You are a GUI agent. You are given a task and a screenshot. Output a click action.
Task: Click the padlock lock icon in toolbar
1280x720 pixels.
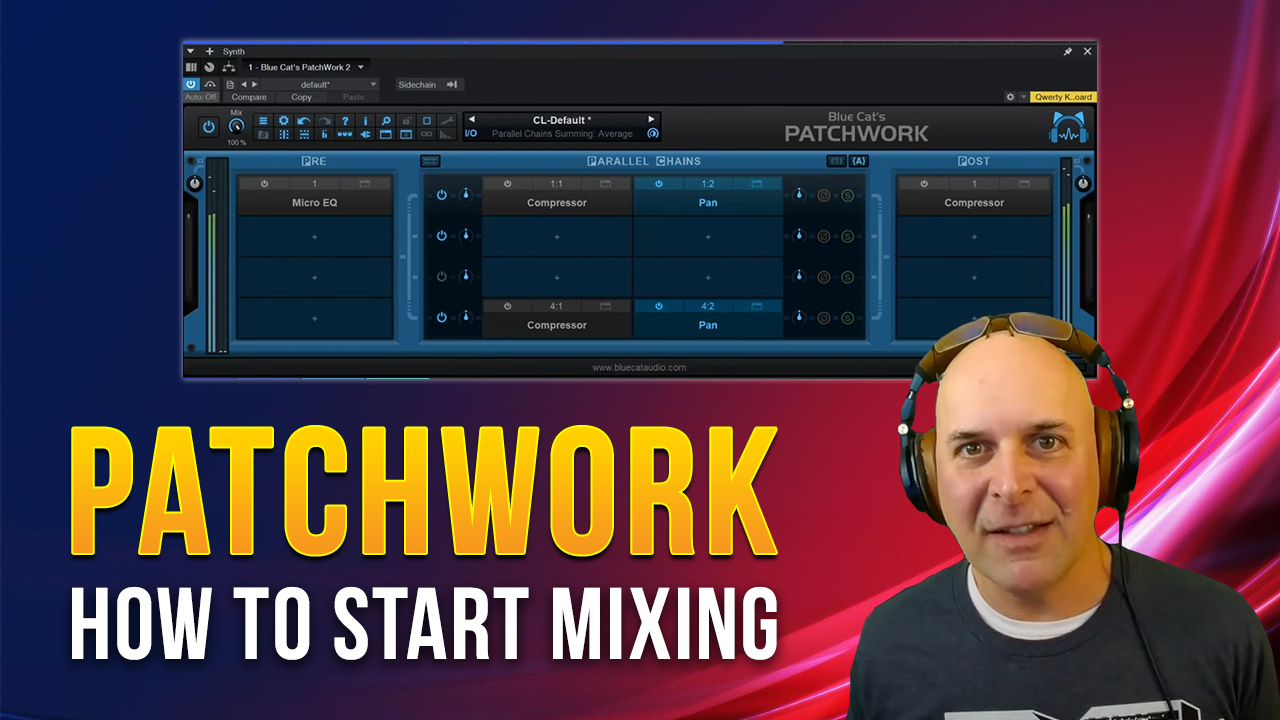click(406, 121)
